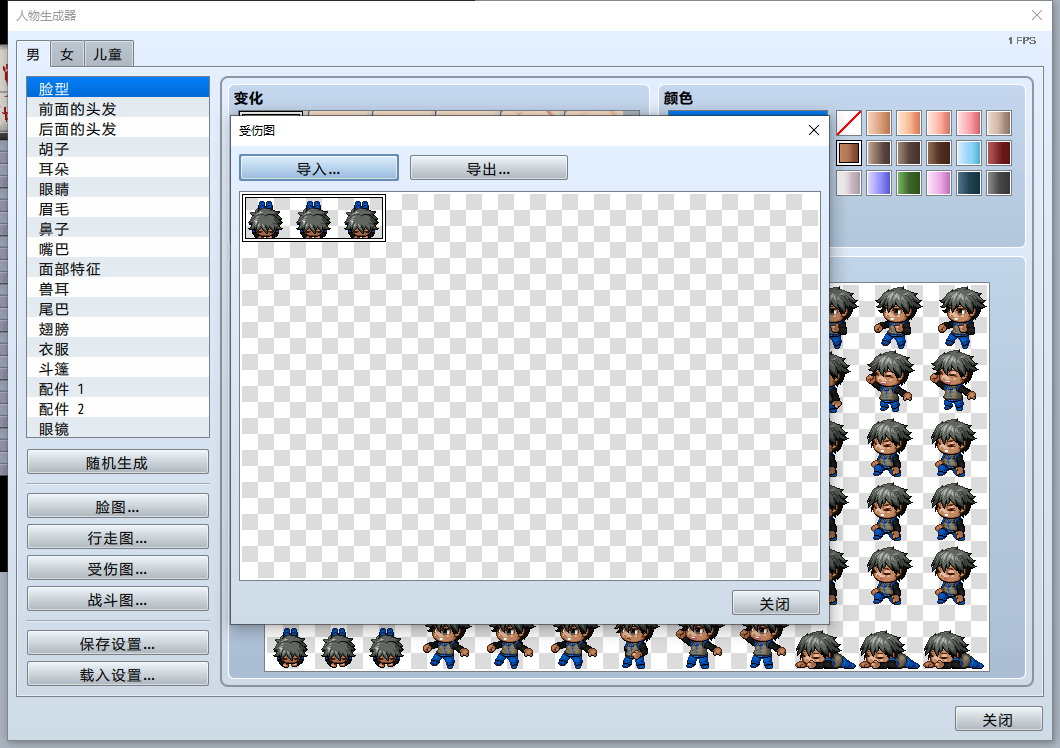This screenshot has height=748, width=1060.
Task: Close the 人物生成器 window
Action: [x=1037, y=15]
